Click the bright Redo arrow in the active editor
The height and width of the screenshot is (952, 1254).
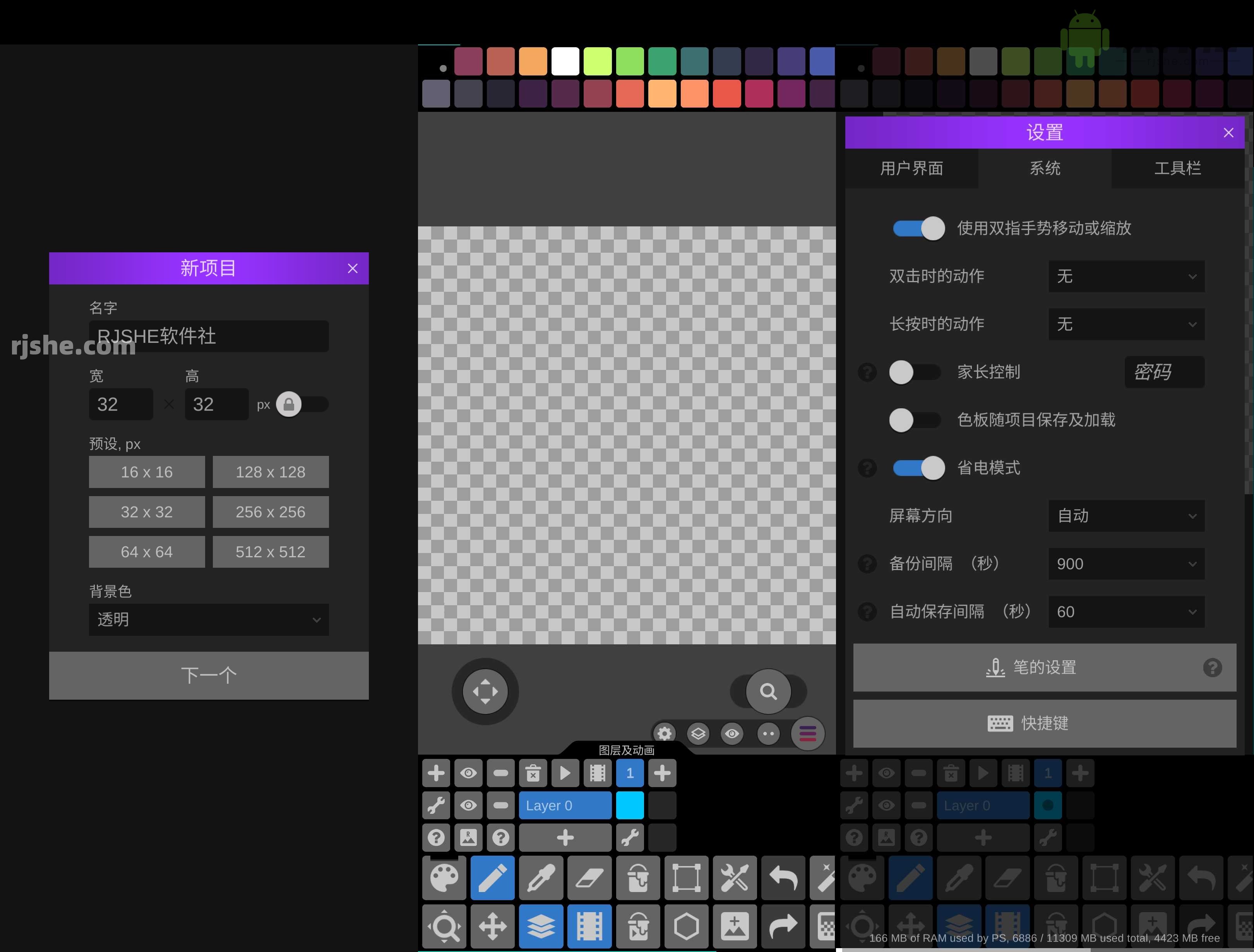(783, 926)
